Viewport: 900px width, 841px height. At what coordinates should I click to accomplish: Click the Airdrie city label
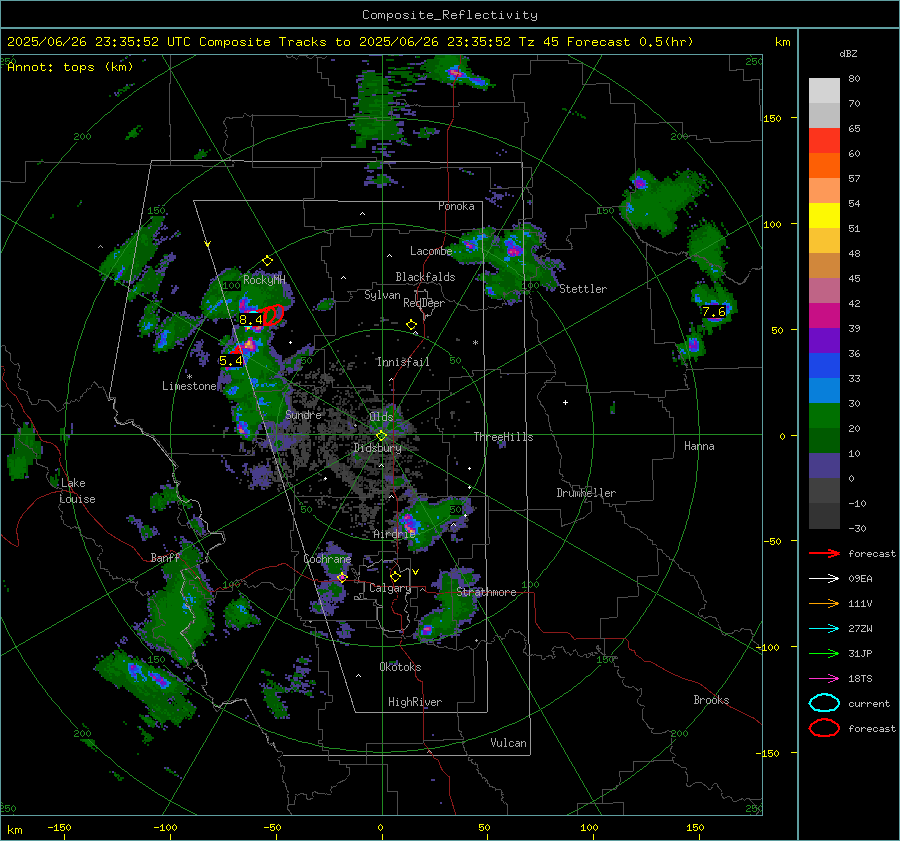[x=394, y=534]
